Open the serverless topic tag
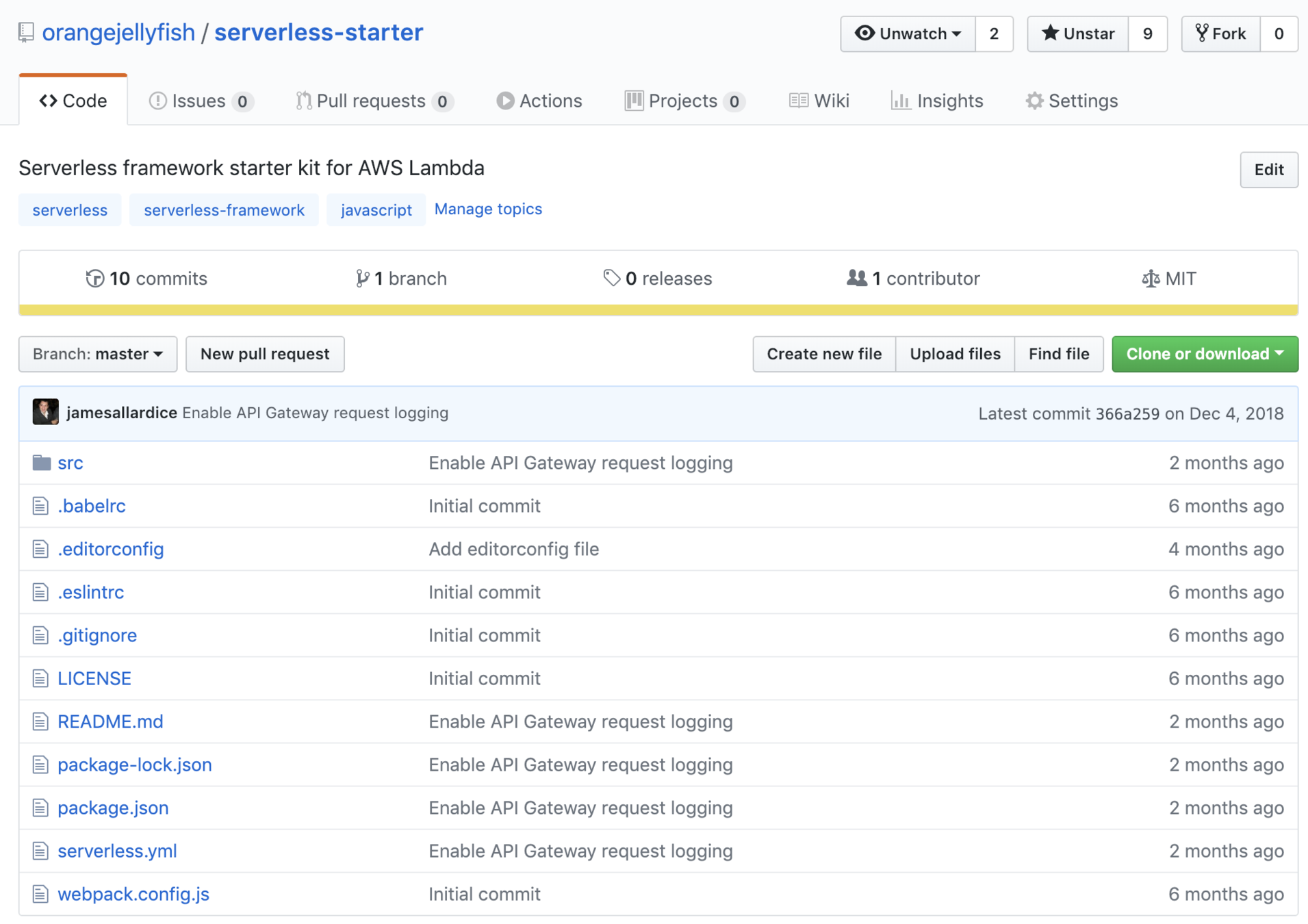This screenshot has height=924, width=1308. [x=70, y=209]
